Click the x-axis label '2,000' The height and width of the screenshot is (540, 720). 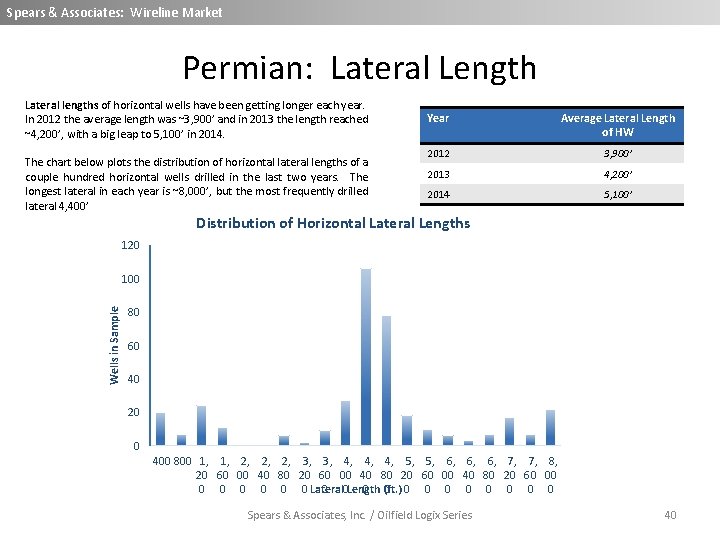[243, 475]
